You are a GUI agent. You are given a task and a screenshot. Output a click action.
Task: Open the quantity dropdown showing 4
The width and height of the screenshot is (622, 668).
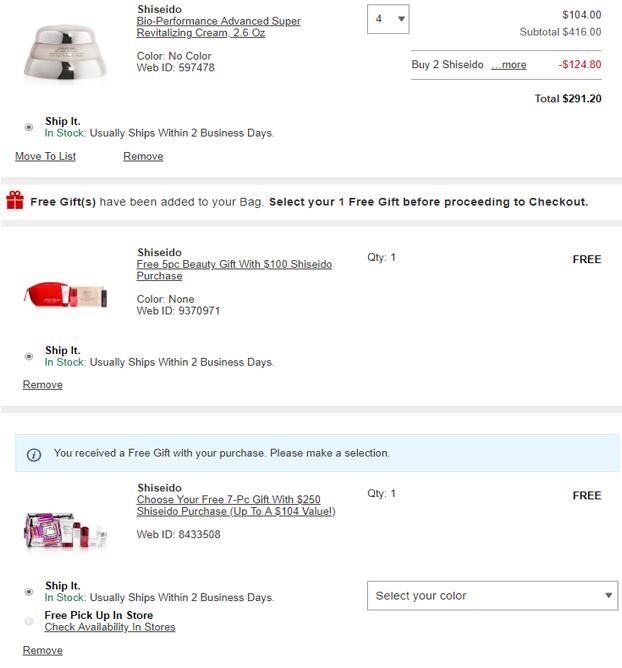(x=388, y=19)
